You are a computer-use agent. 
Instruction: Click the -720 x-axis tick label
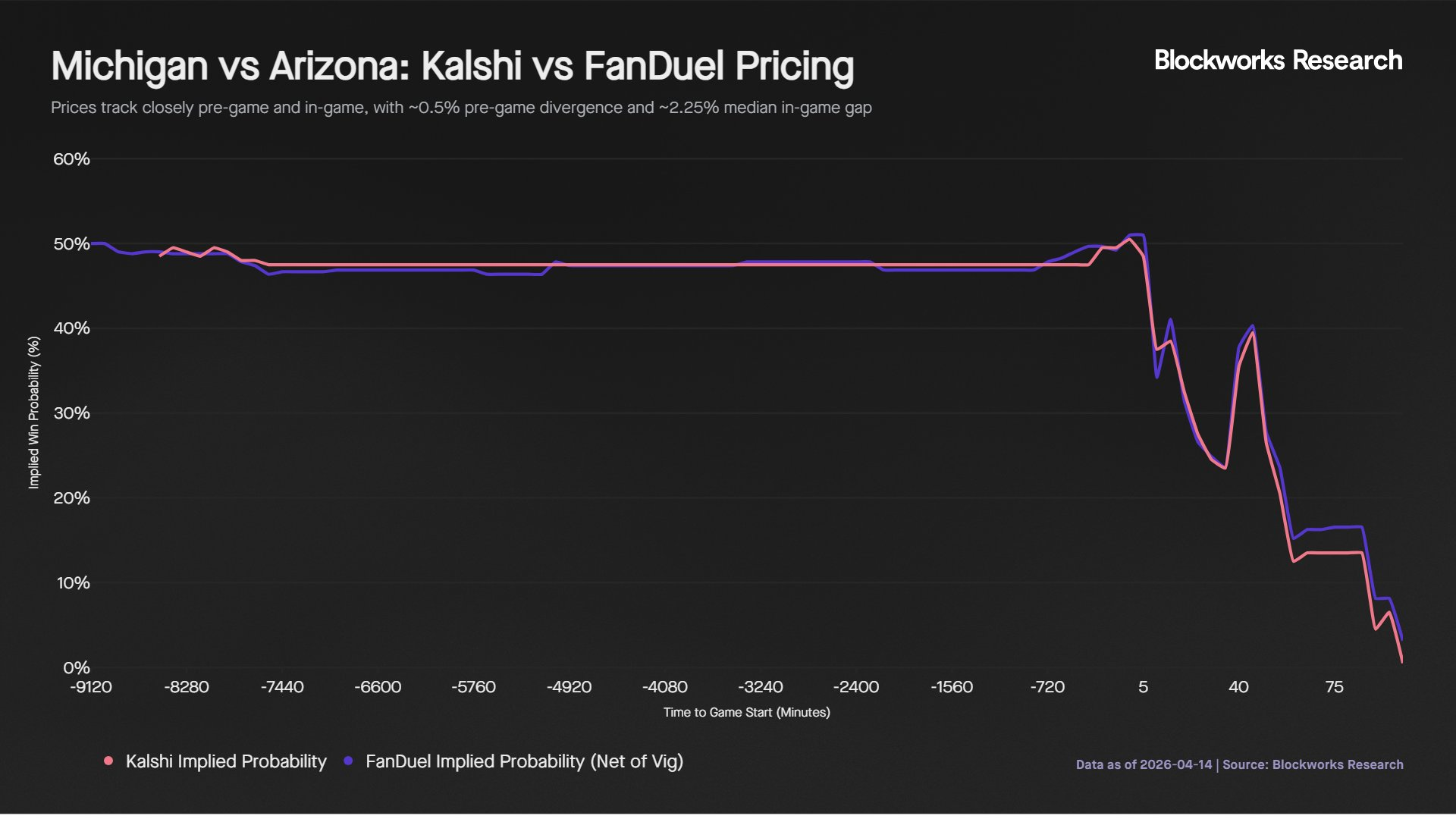[x=1047, y=687]
